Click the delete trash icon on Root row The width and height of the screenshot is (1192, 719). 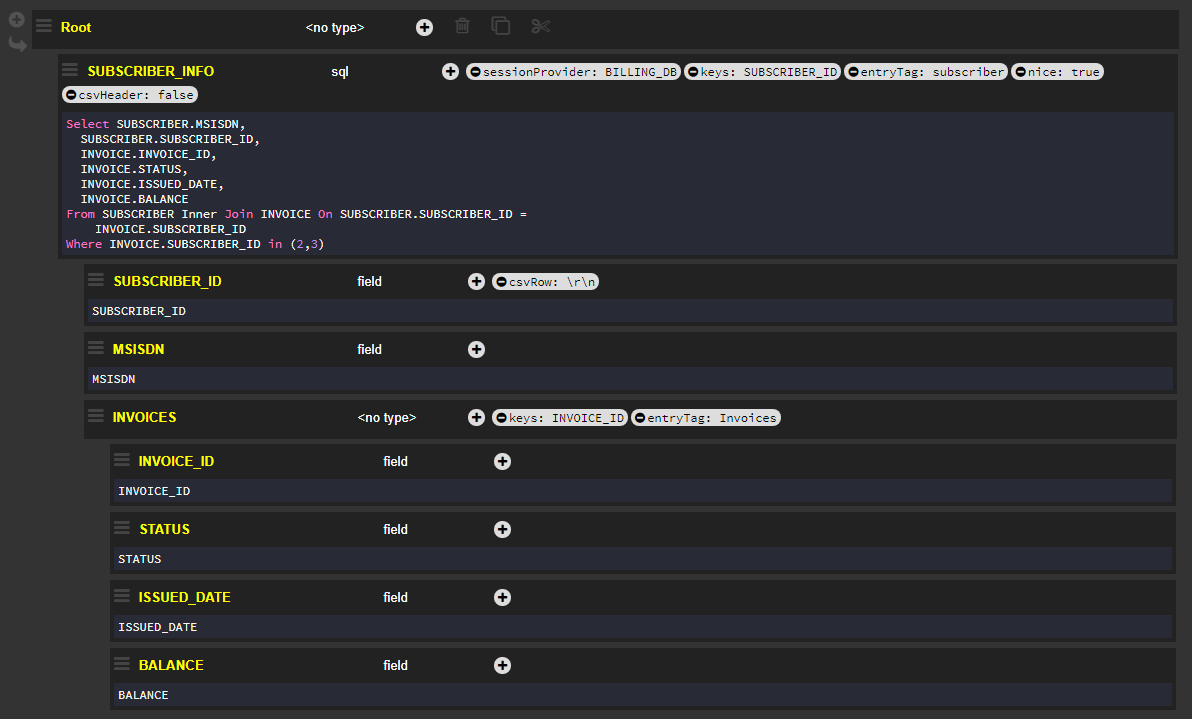point(462,27)
